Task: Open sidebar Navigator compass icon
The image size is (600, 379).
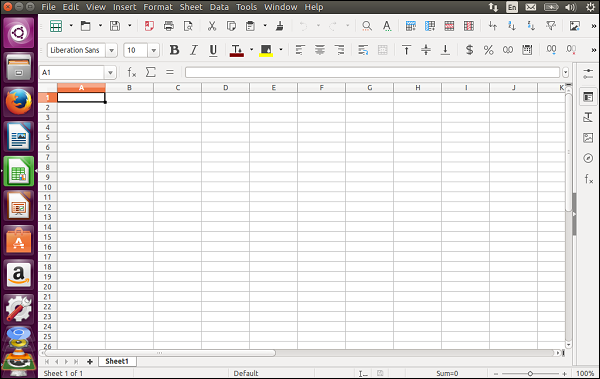Action: coord(588,158)
